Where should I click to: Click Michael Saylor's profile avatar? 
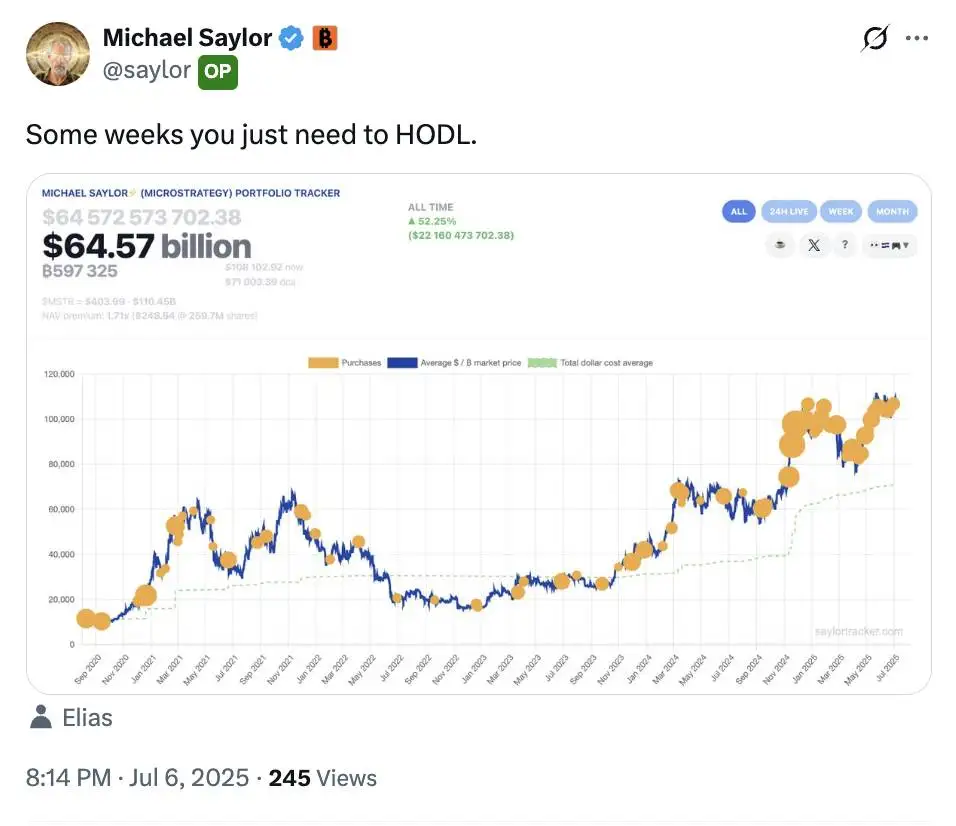tap(57, 54)
